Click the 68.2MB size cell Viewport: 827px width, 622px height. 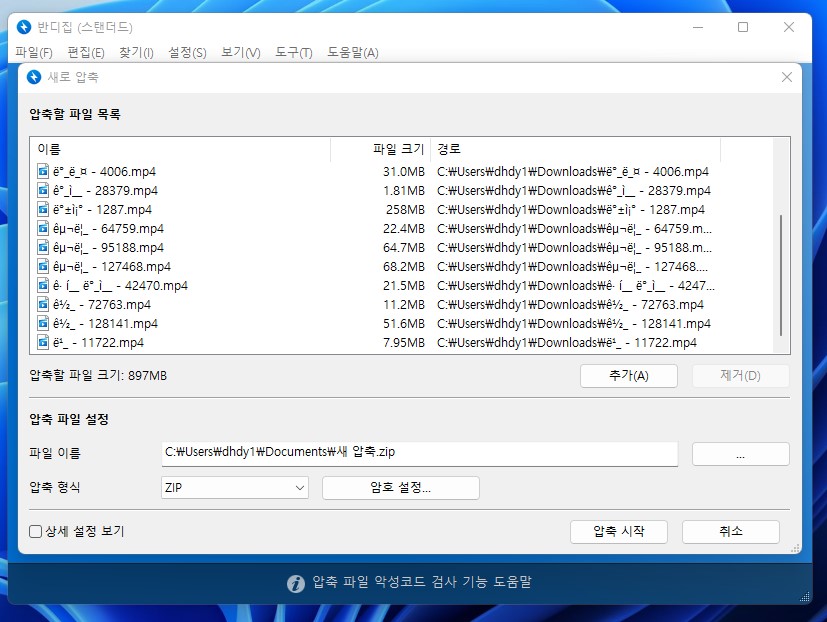(x=403, y=266)
